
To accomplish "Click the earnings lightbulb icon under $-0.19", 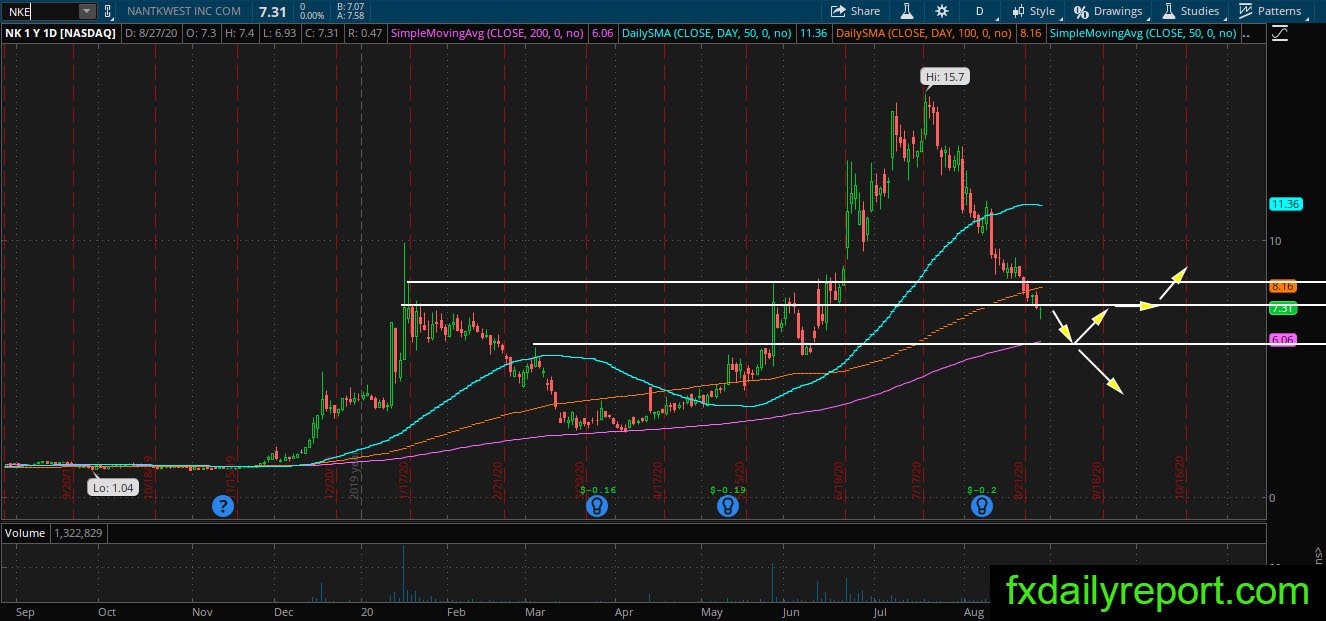I will tap(727, 506).
